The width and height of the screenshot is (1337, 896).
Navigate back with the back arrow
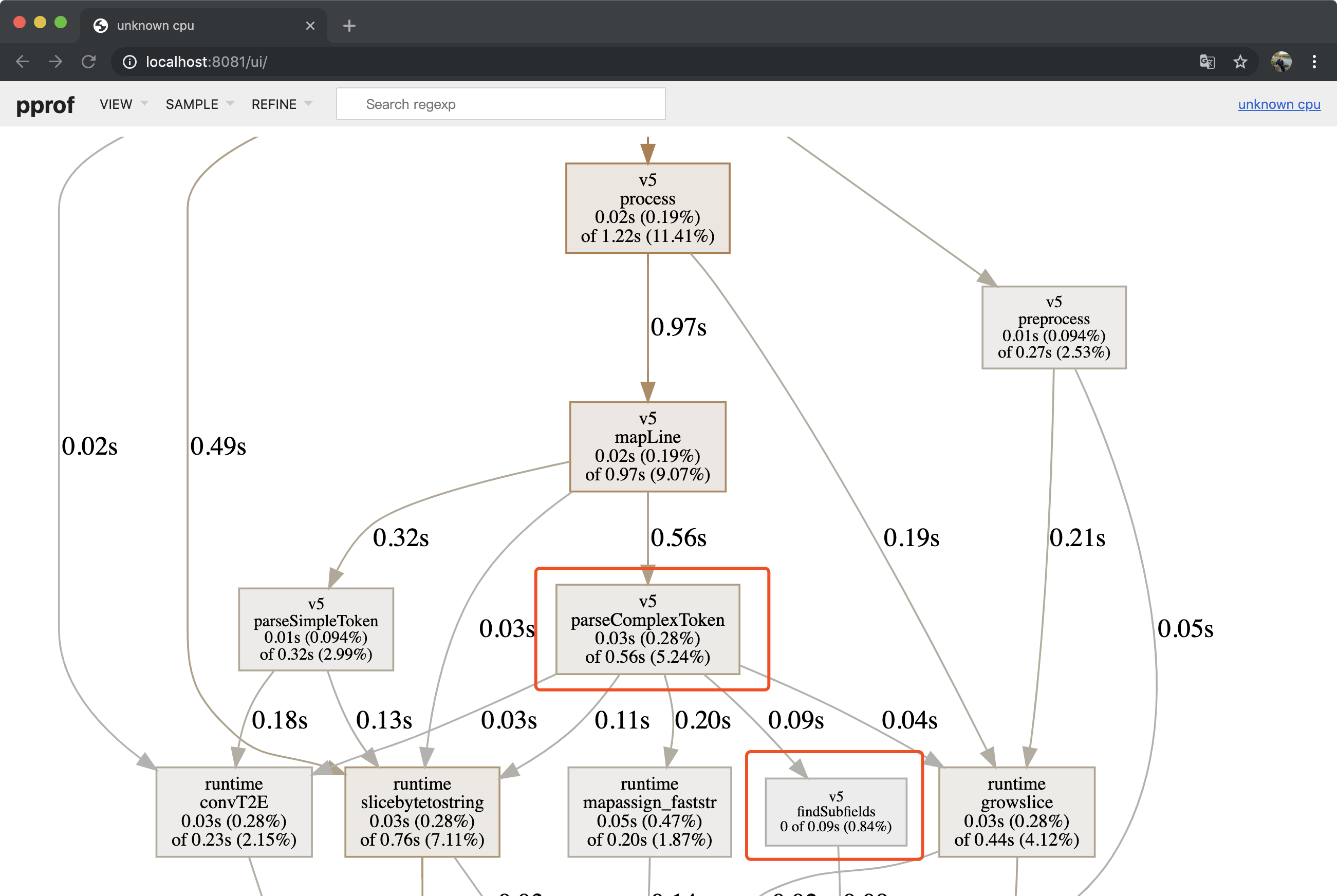click(22, 61)
